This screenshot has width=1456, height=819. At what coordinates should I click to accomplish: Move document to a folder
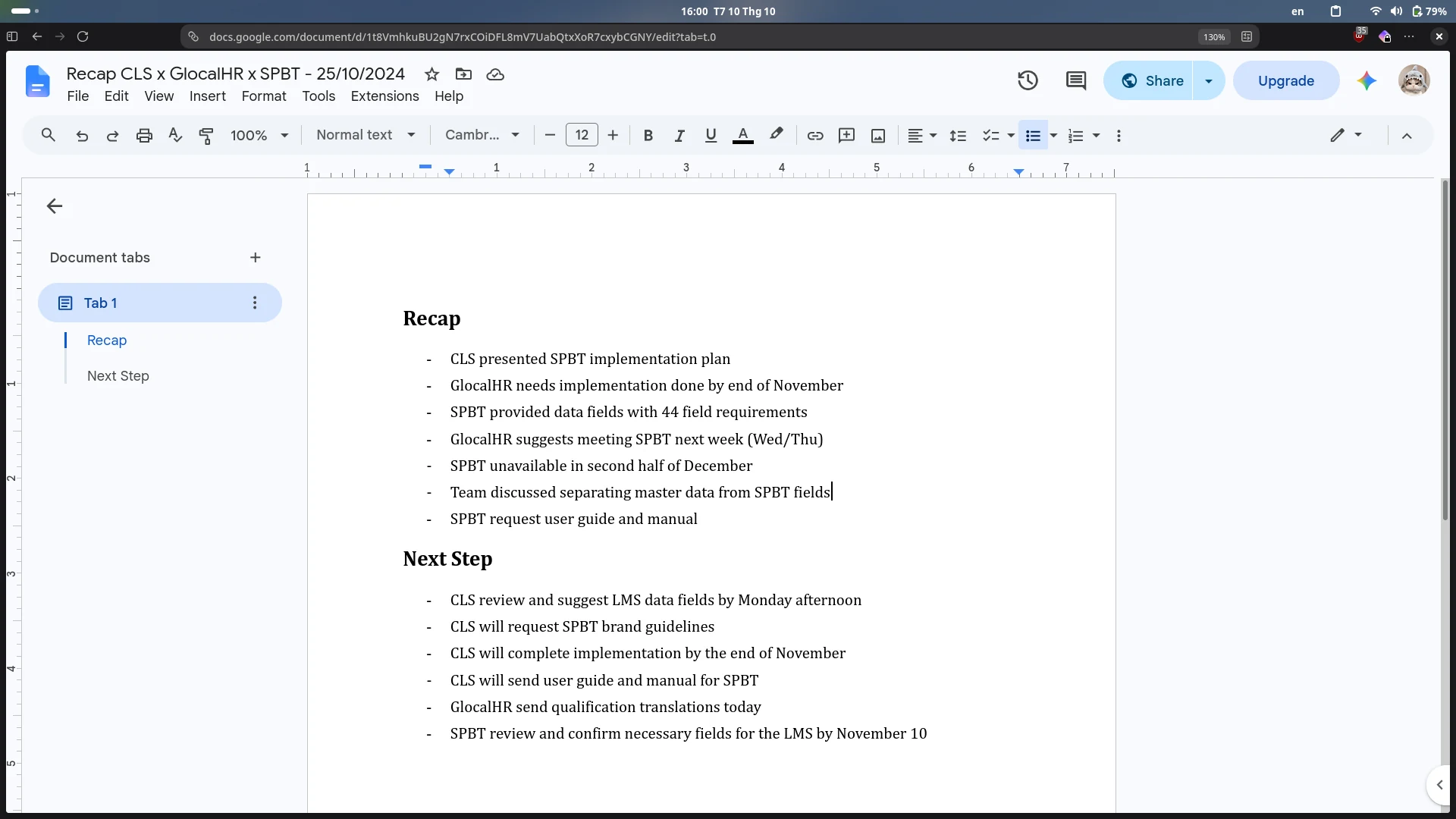(463, 74)
